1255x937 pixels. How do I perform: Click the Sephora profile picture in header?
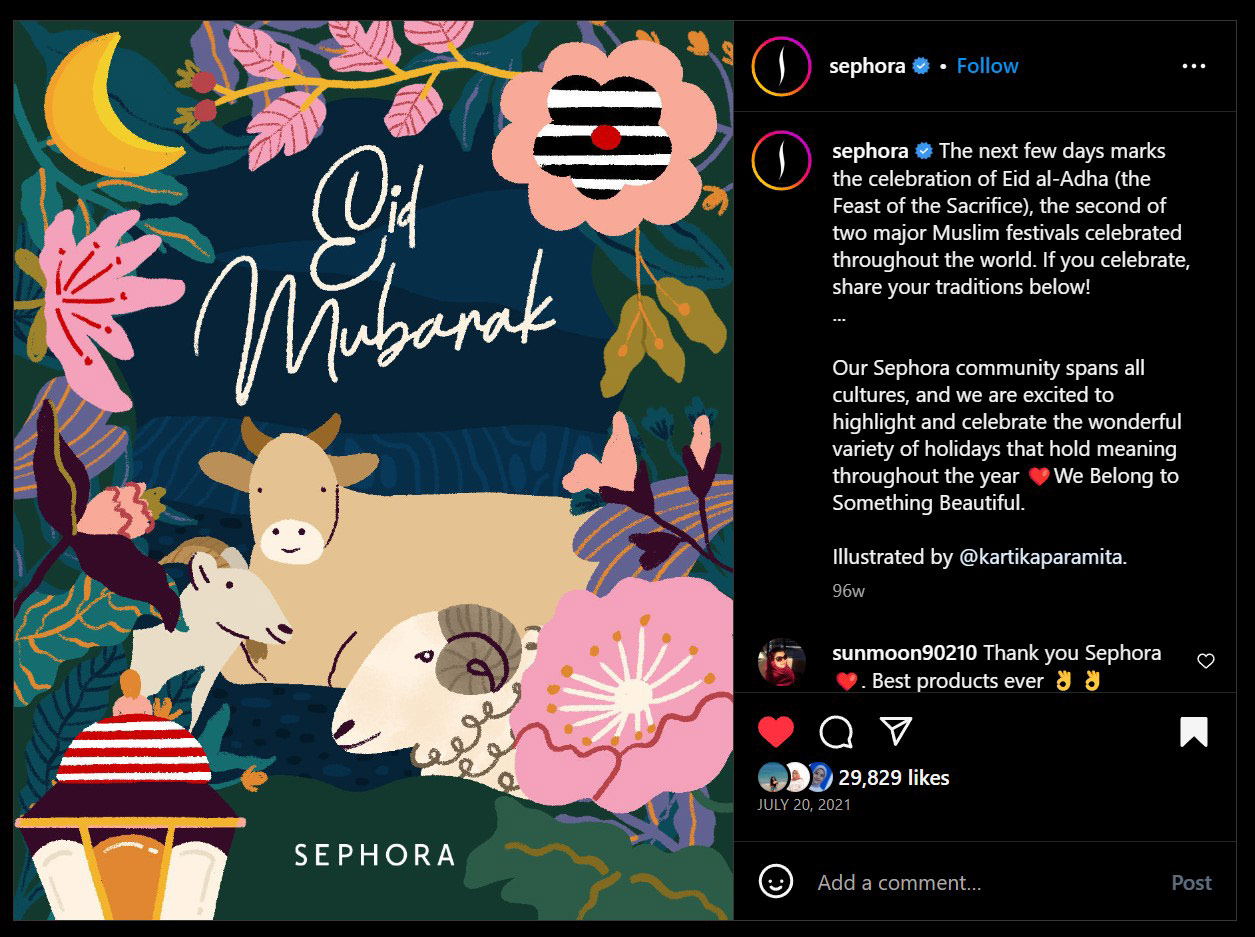(781, 66)
